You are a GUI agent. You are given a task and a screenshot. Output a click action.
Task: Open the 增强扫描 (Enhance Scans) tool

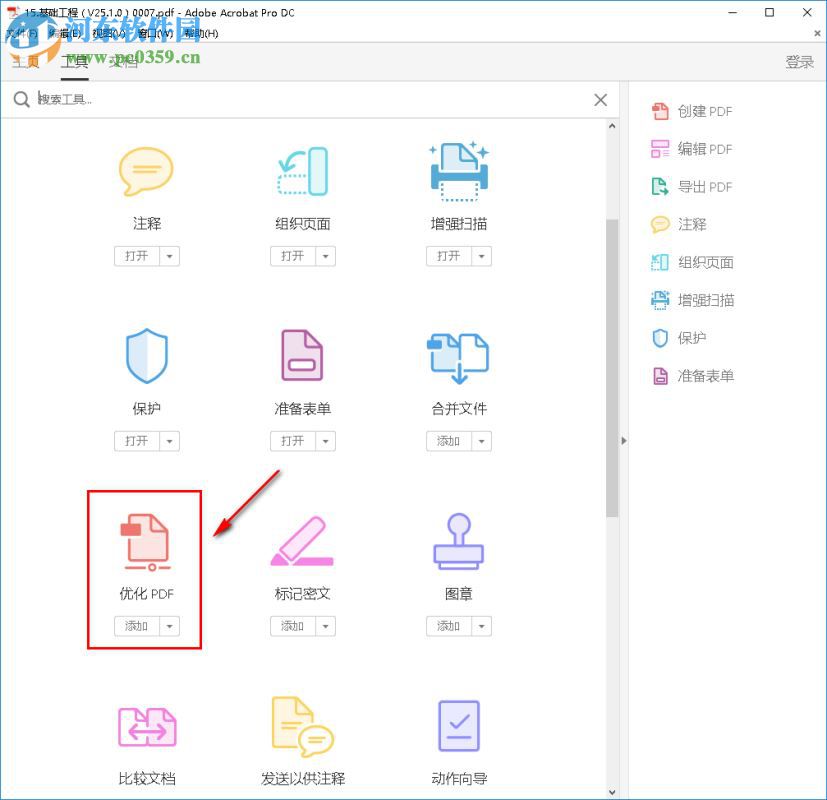click(458, 171)
